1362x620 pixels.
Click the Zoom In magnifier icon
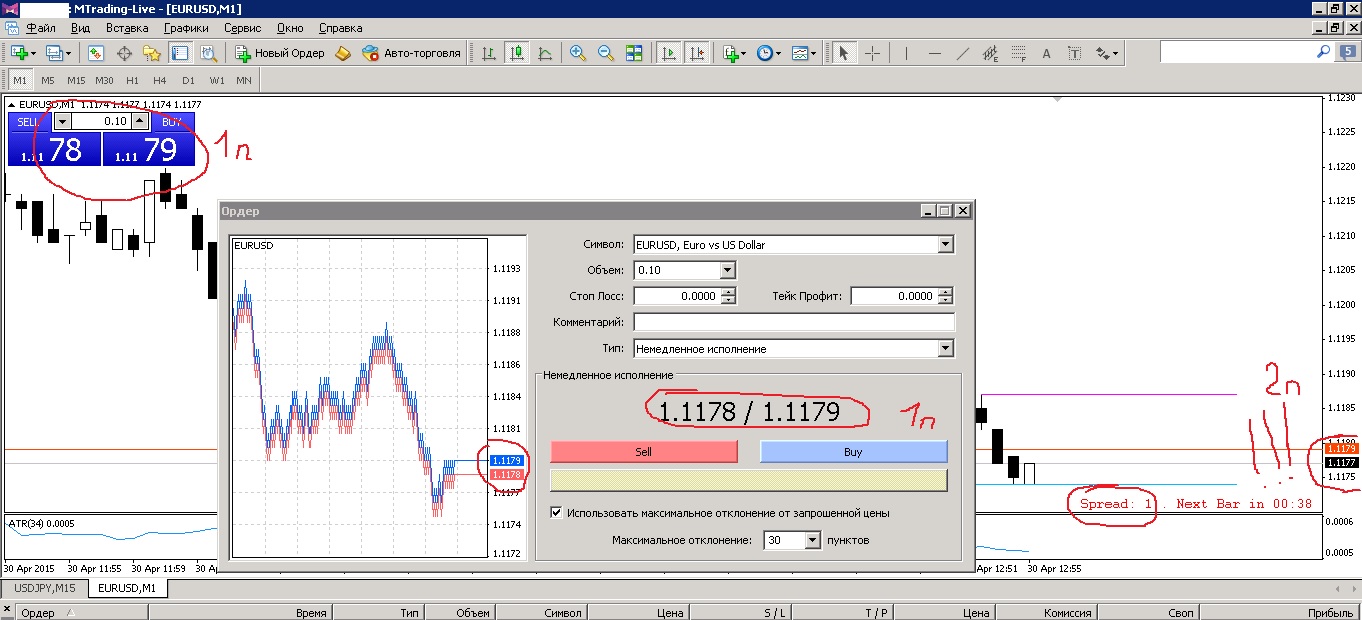click(578, 53)
